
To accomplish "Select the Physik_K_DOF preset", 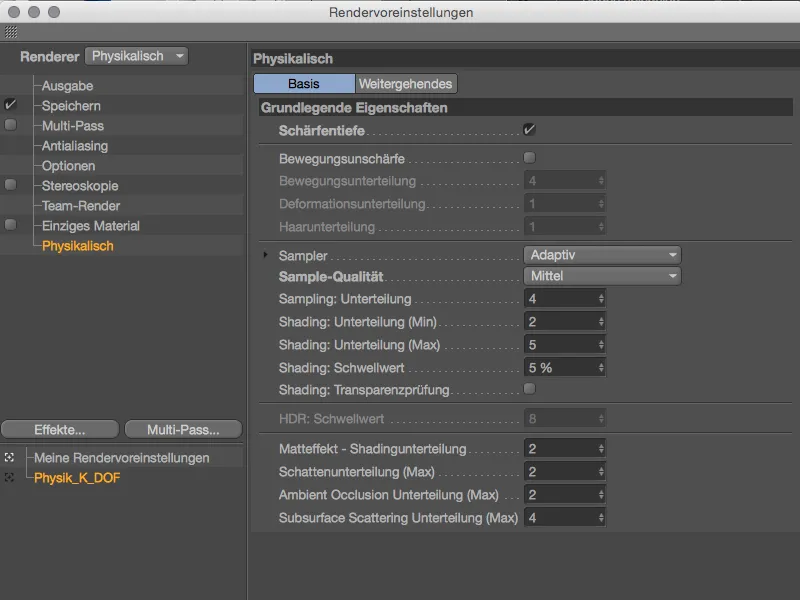I will (x=77, y=478).
